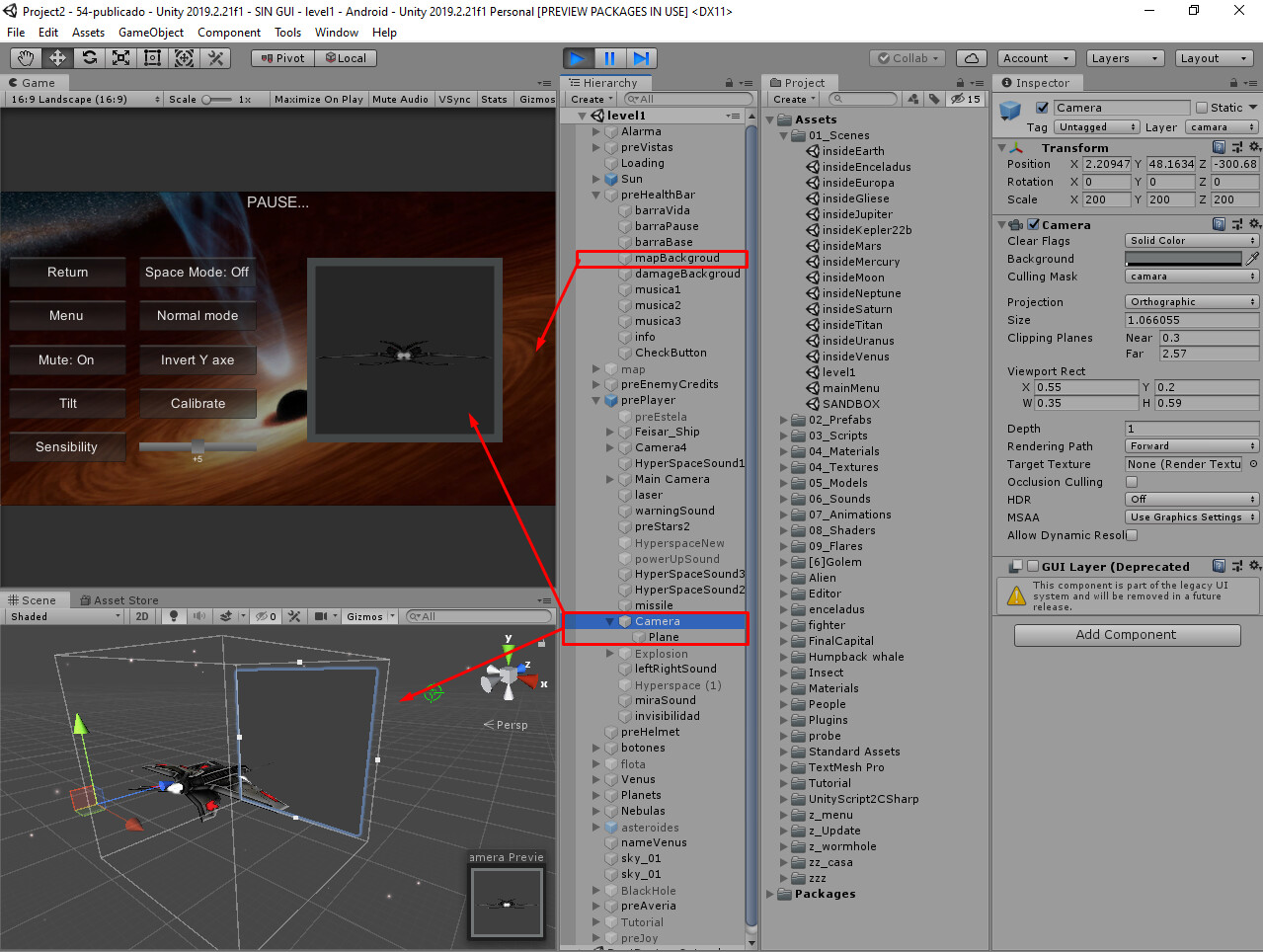Open the Window menu
The width and height of the screenshot is (1263, 952).
336,32
